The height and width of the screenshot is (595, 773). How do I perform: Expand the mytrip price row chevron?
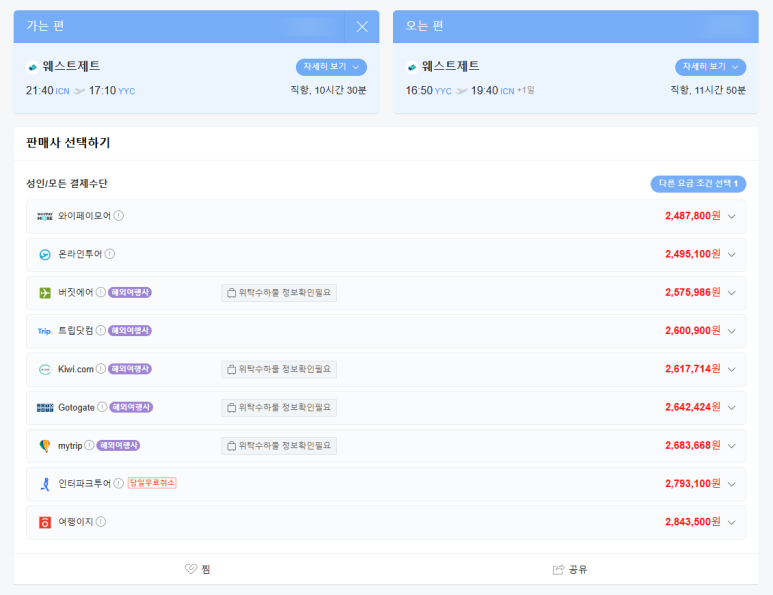tap(732, 446)
